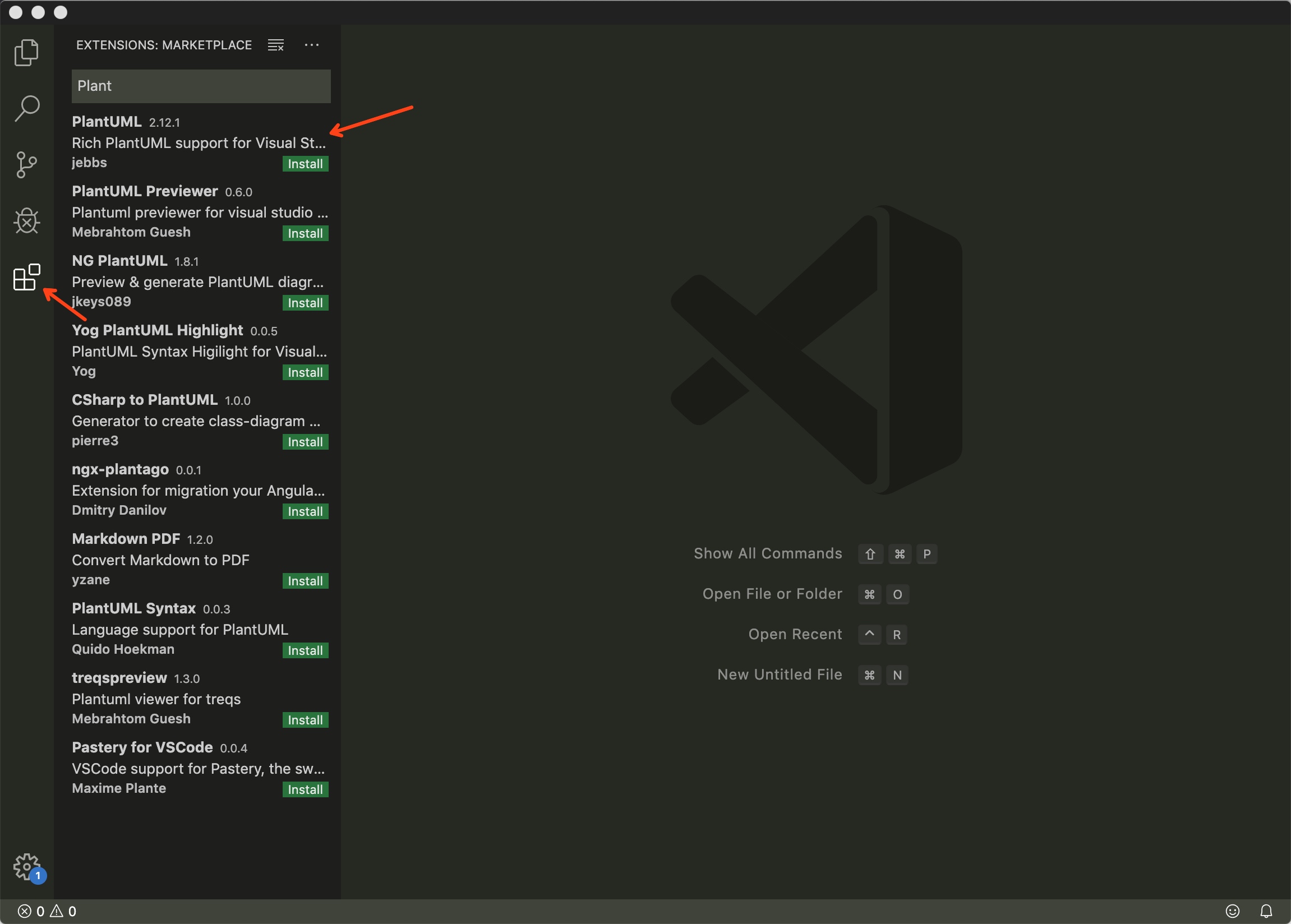Select the PlantUML Syntax extension title

pyautogui.click(x=133, y=608)
